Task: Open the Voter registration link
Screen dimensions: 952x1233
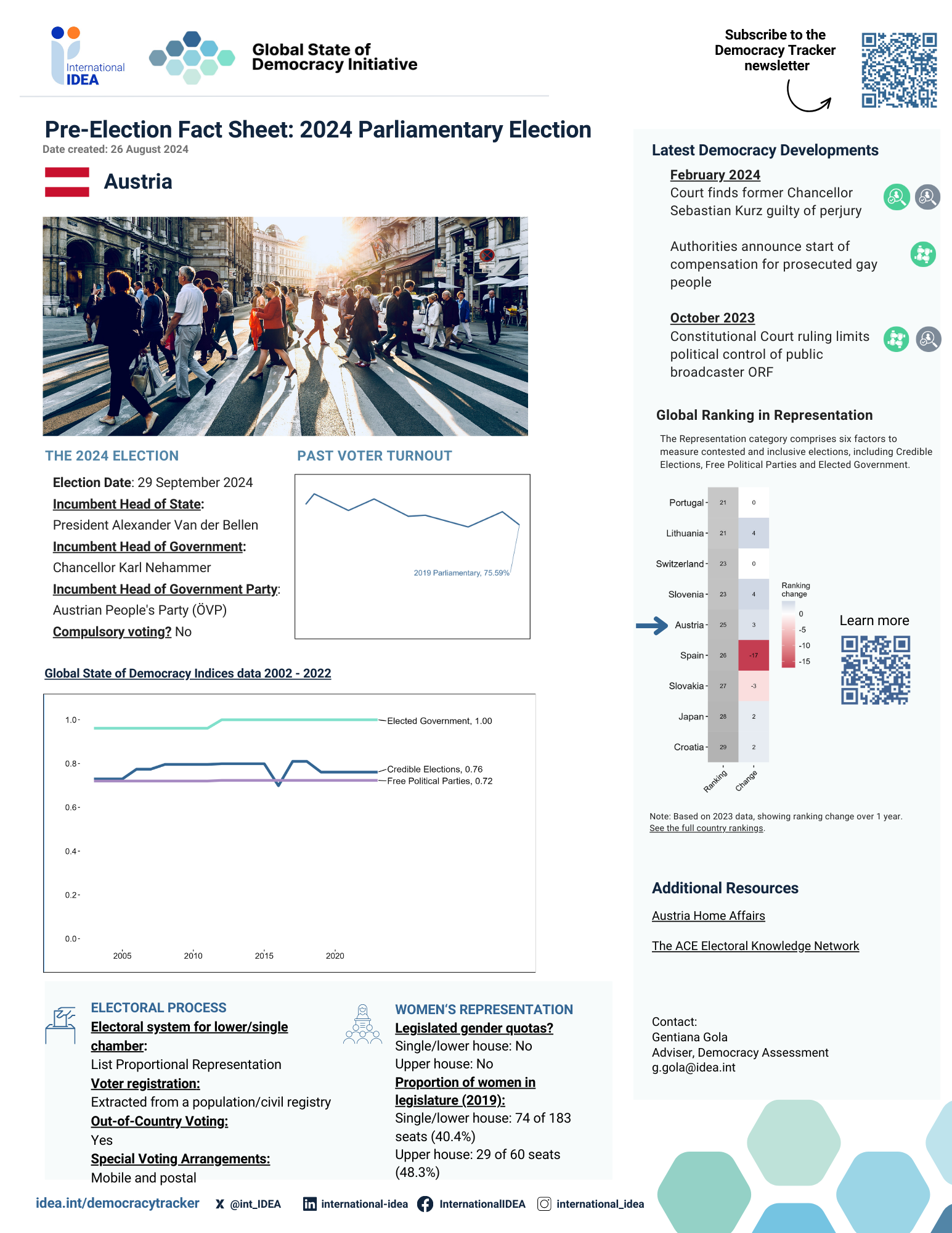Action: tap(145, 1084)
